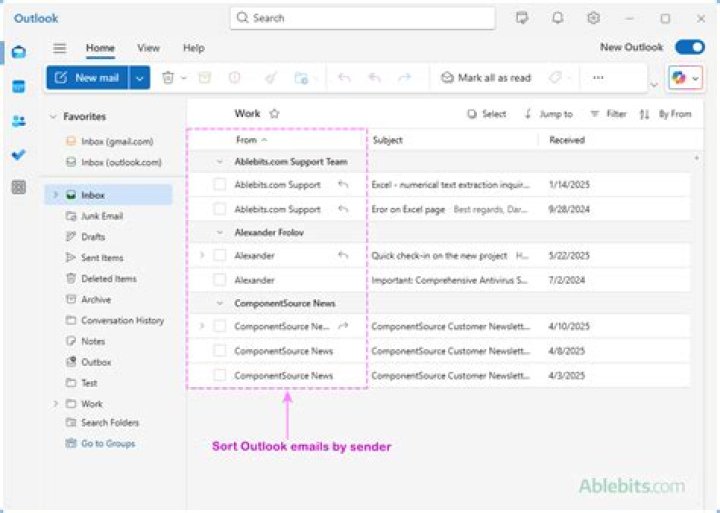Open the Jump to button
The height and width of the screenshot is (513, 720).
tap(549, 114)
